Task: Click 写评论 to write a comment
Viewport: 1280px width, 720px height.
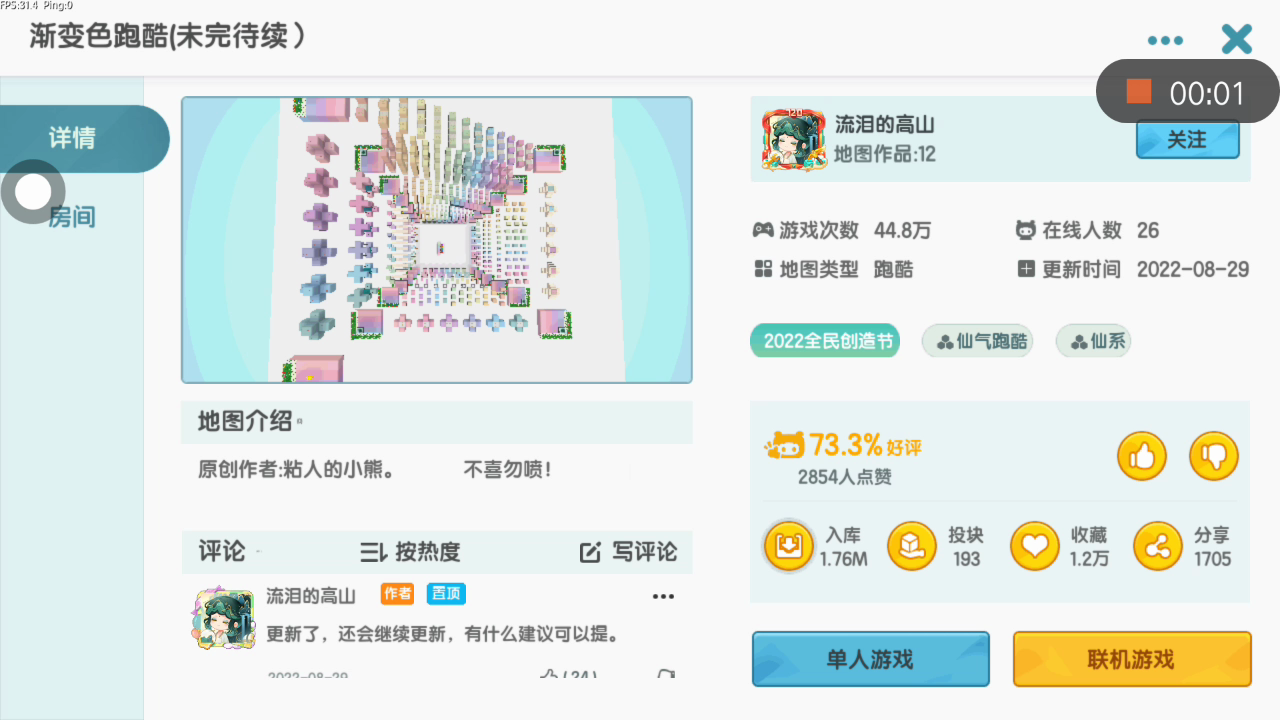Action: [x=629, y=552]
